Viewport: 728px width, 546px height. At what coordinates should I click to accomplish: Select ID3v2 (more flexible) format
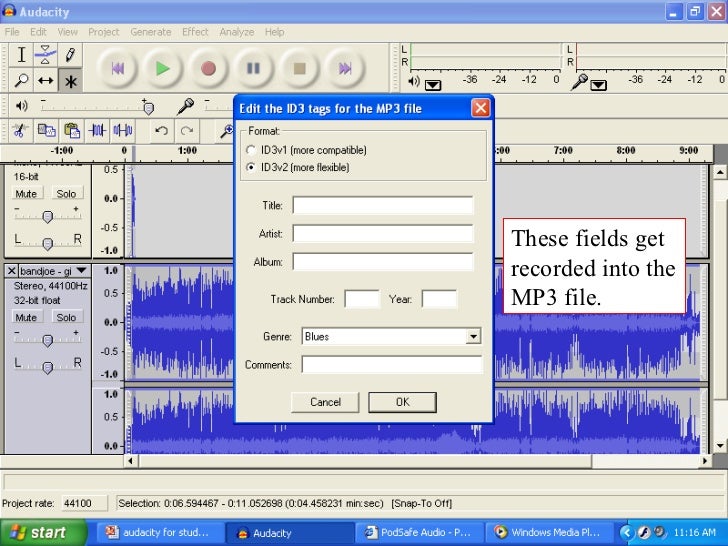click(251, 168)
